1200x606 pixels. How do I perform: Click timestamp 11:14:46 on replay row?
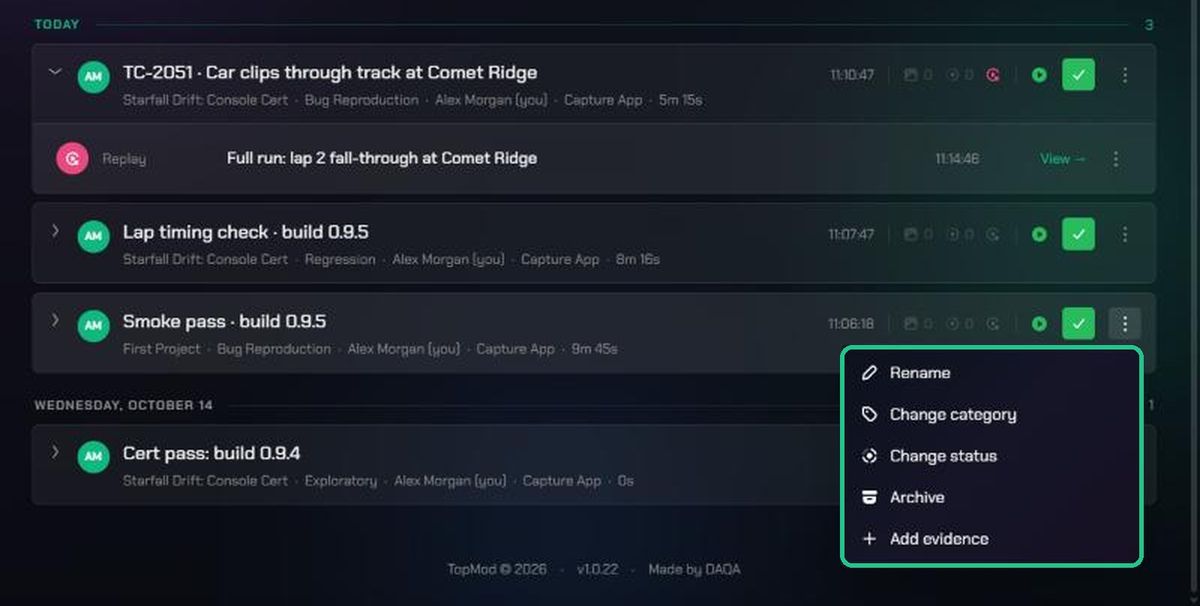coord(957,159)
